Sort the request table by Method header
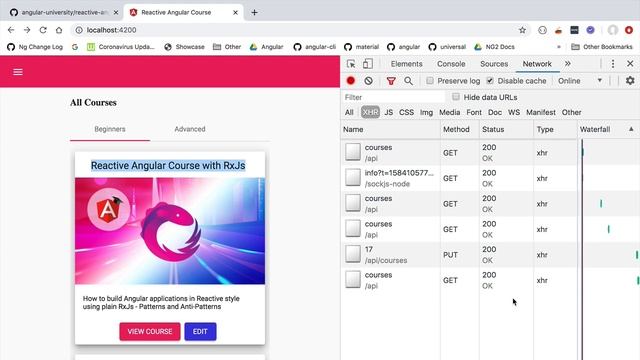 tap(460, 129)
